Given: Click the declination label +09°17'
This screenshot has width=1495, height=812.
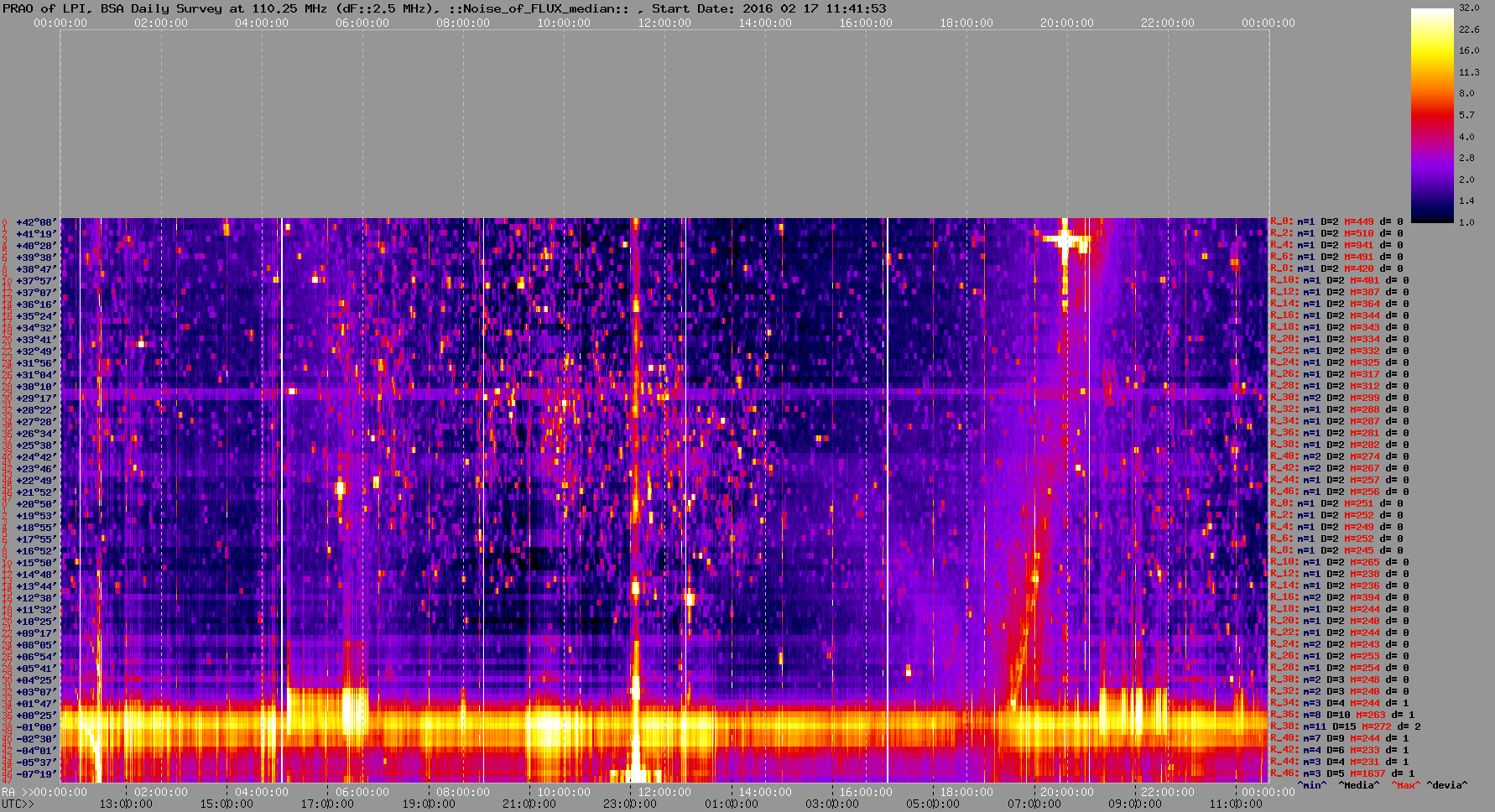Looking at the screenshot, I should click(x=36, y=633).
